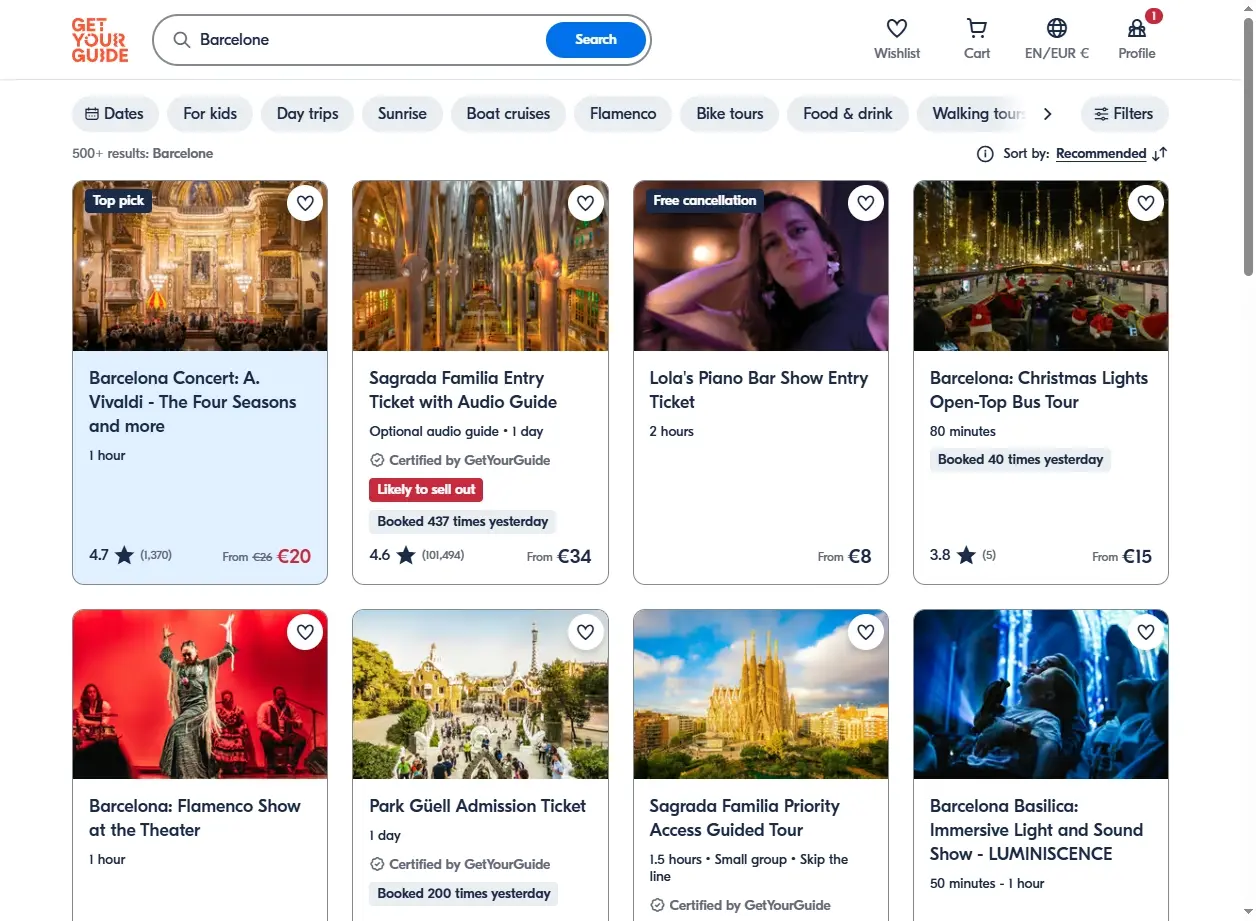The height and width of the screenshot is (921, 1256).
Task: Open the Filters panel
Action: point(1124,114)
